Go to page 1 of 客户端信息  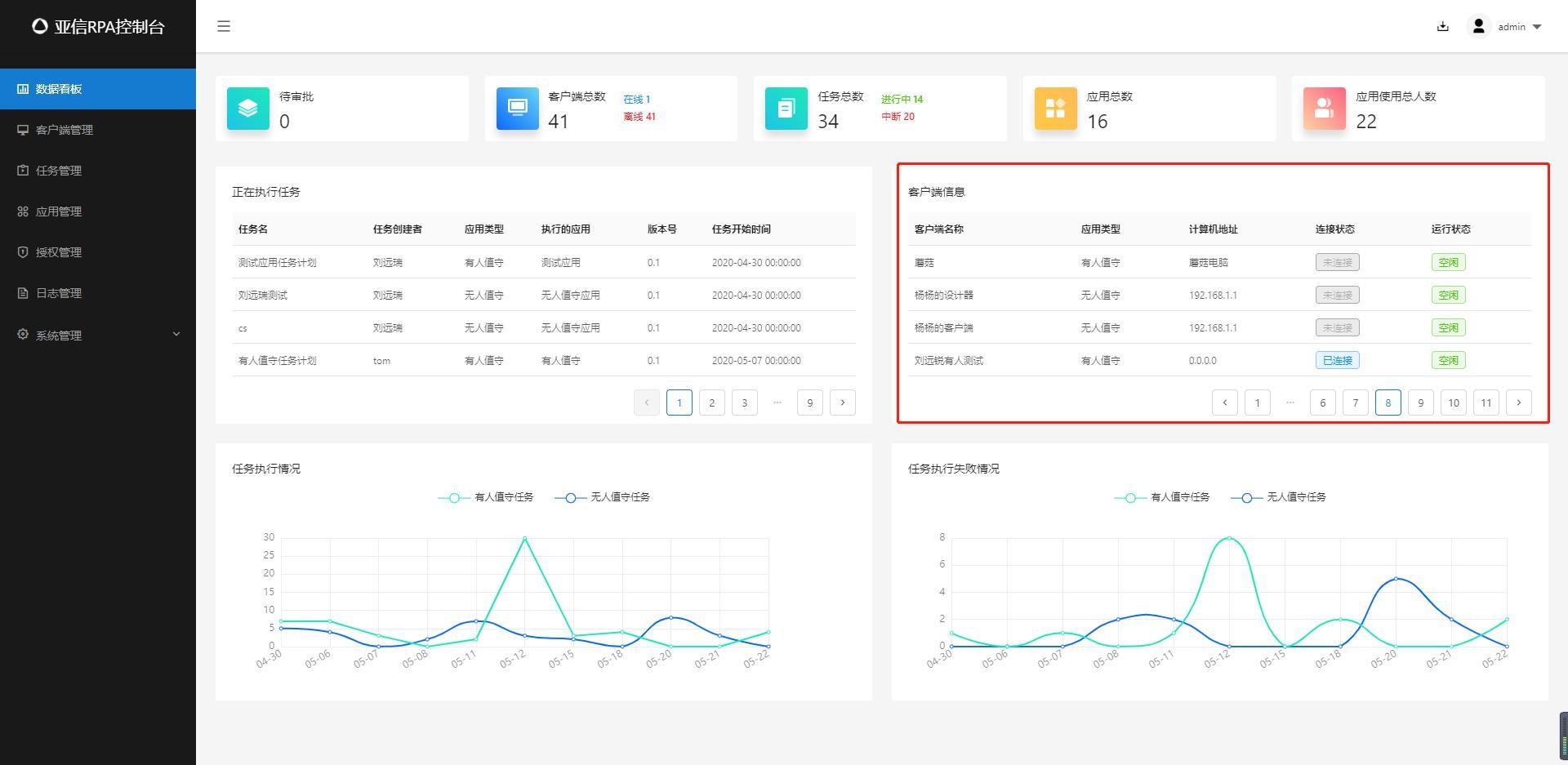[x=1258, y=403]
